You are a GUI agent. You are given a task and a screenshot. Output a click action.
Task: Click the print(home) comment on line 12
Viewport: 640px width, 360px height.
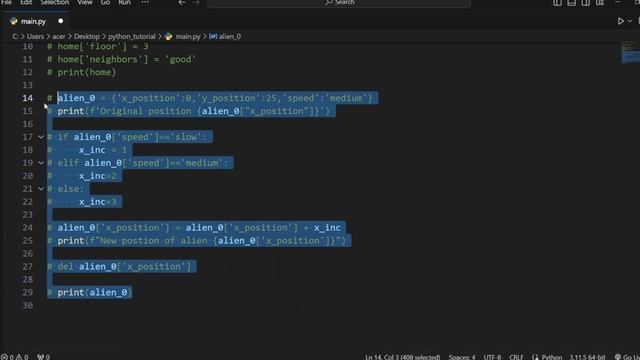point(82,72)
